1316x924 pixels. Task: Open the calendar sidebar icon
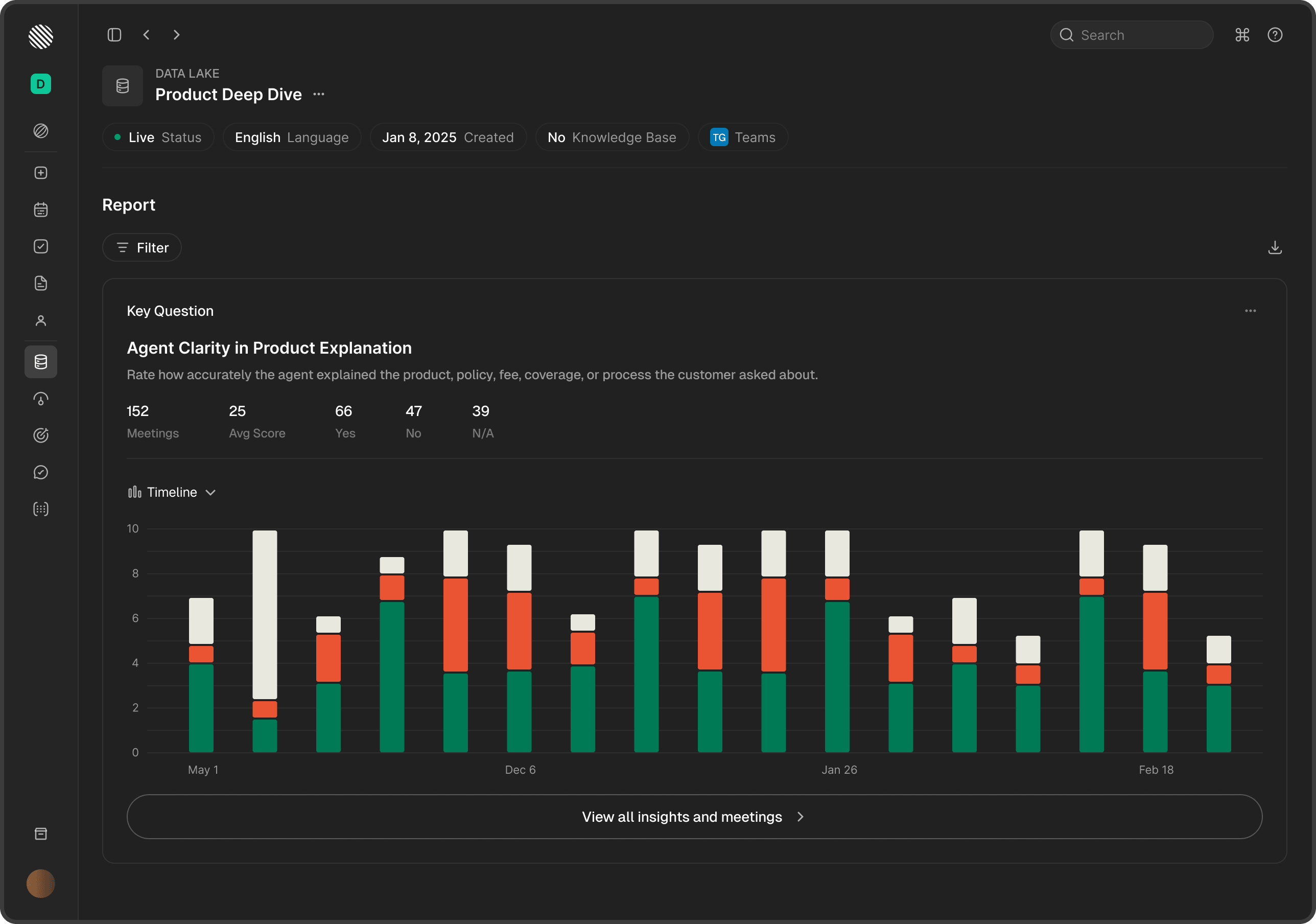click(x=41, y=210)
